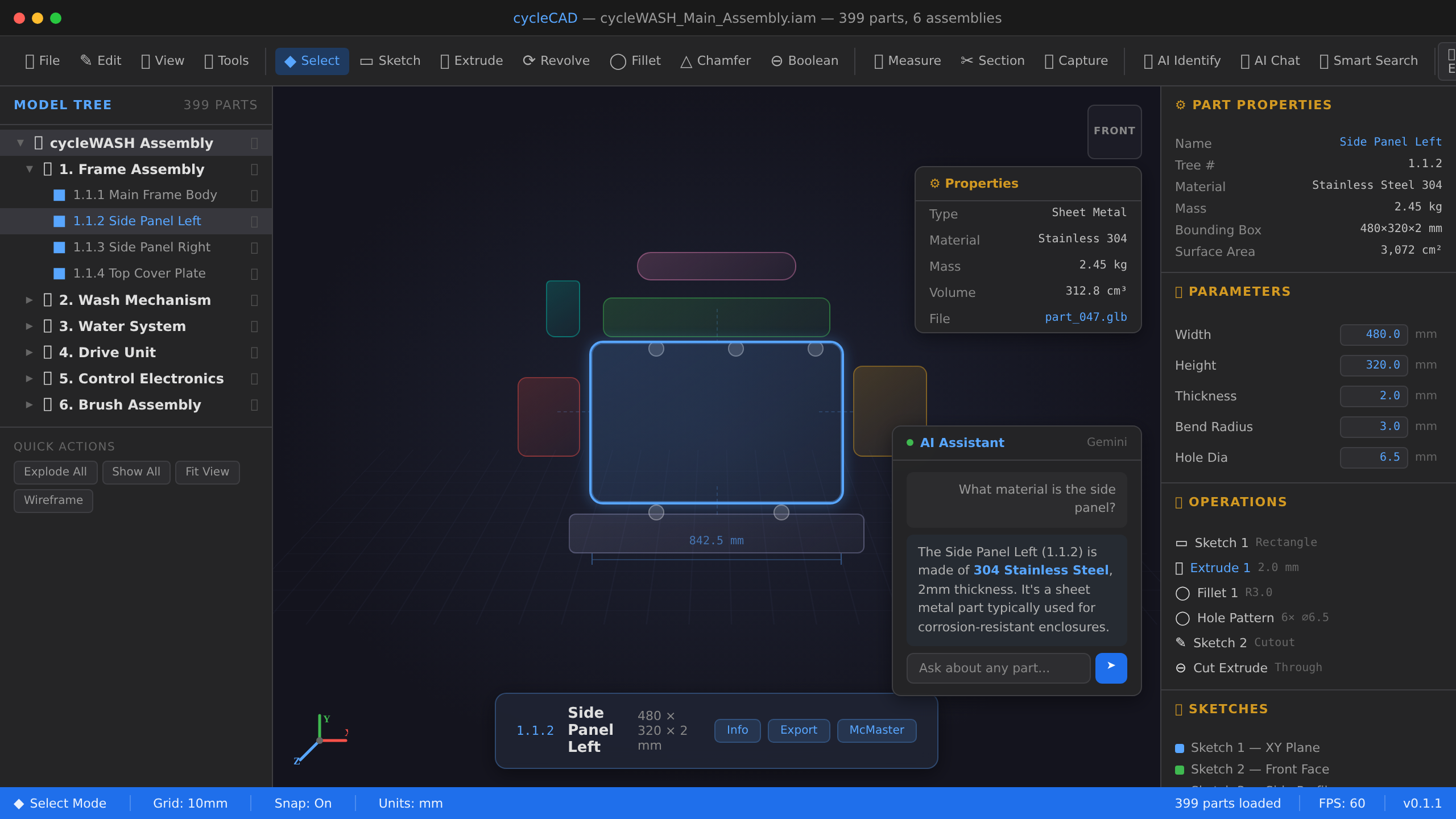Choose the Capture tool

point(1076,61)
